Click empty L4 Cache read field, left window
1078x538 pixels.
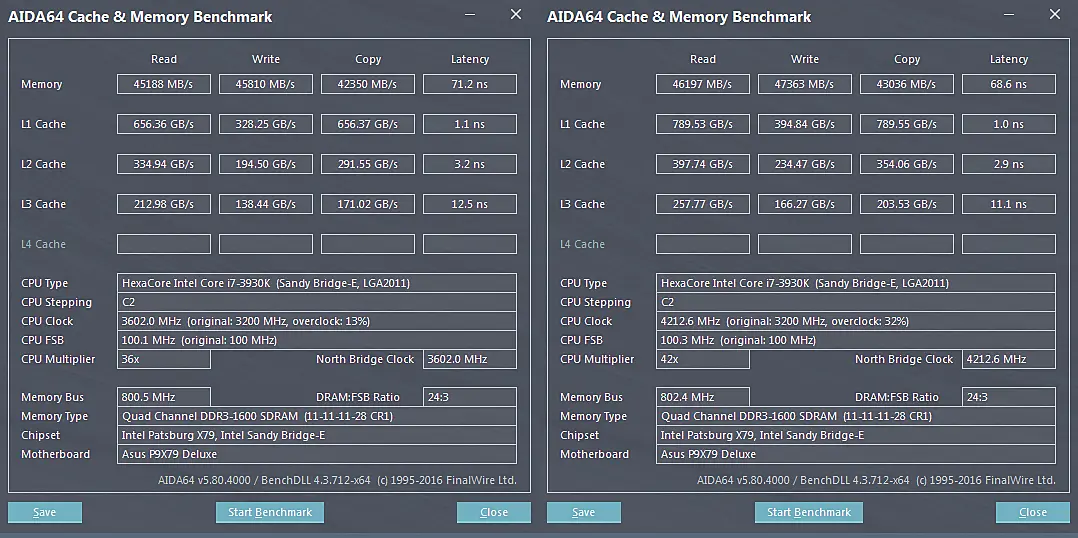[x=164, y=244]
